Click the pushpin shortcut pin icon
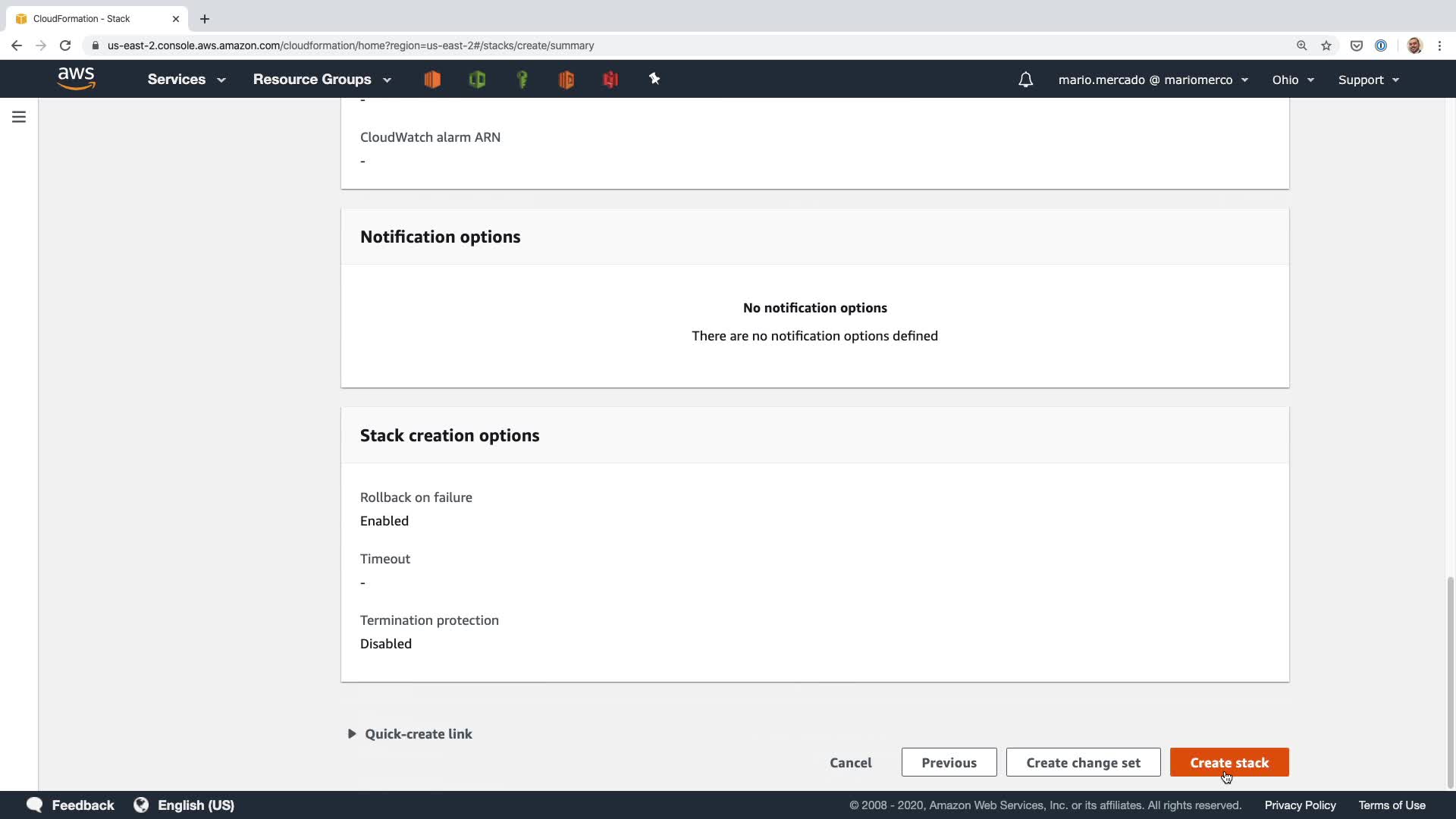The height and width of the screenshot is (819, 1456). [654, 79]
